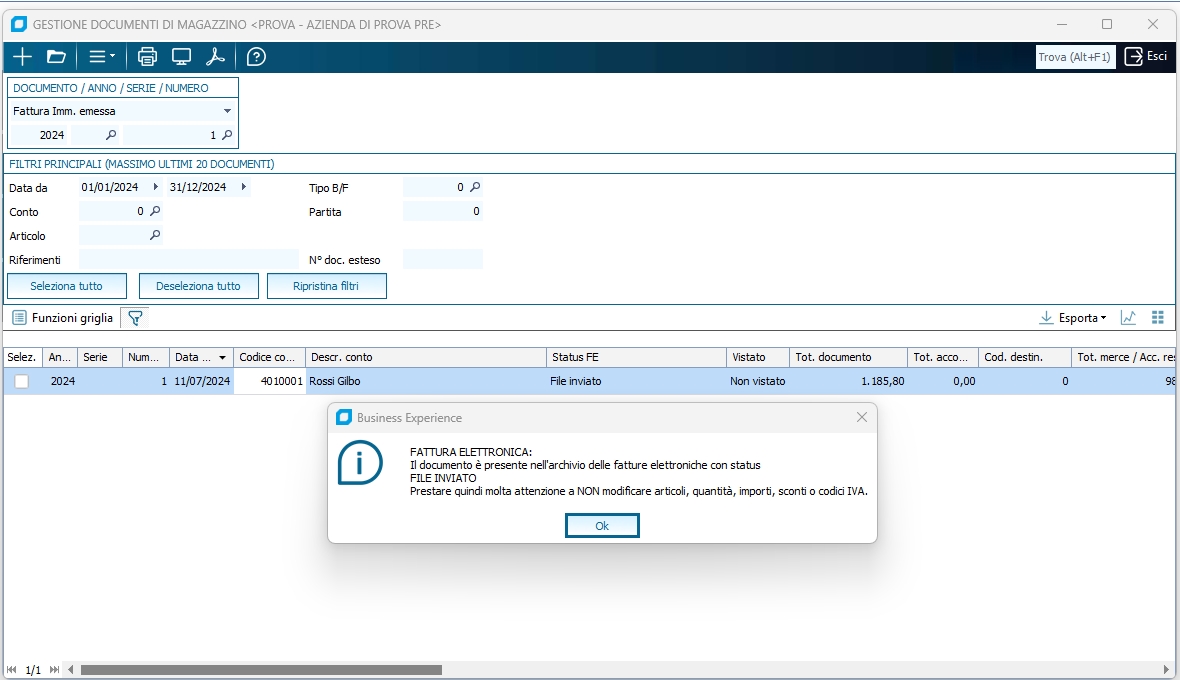Click the Codice co... column header

[269, 357]
